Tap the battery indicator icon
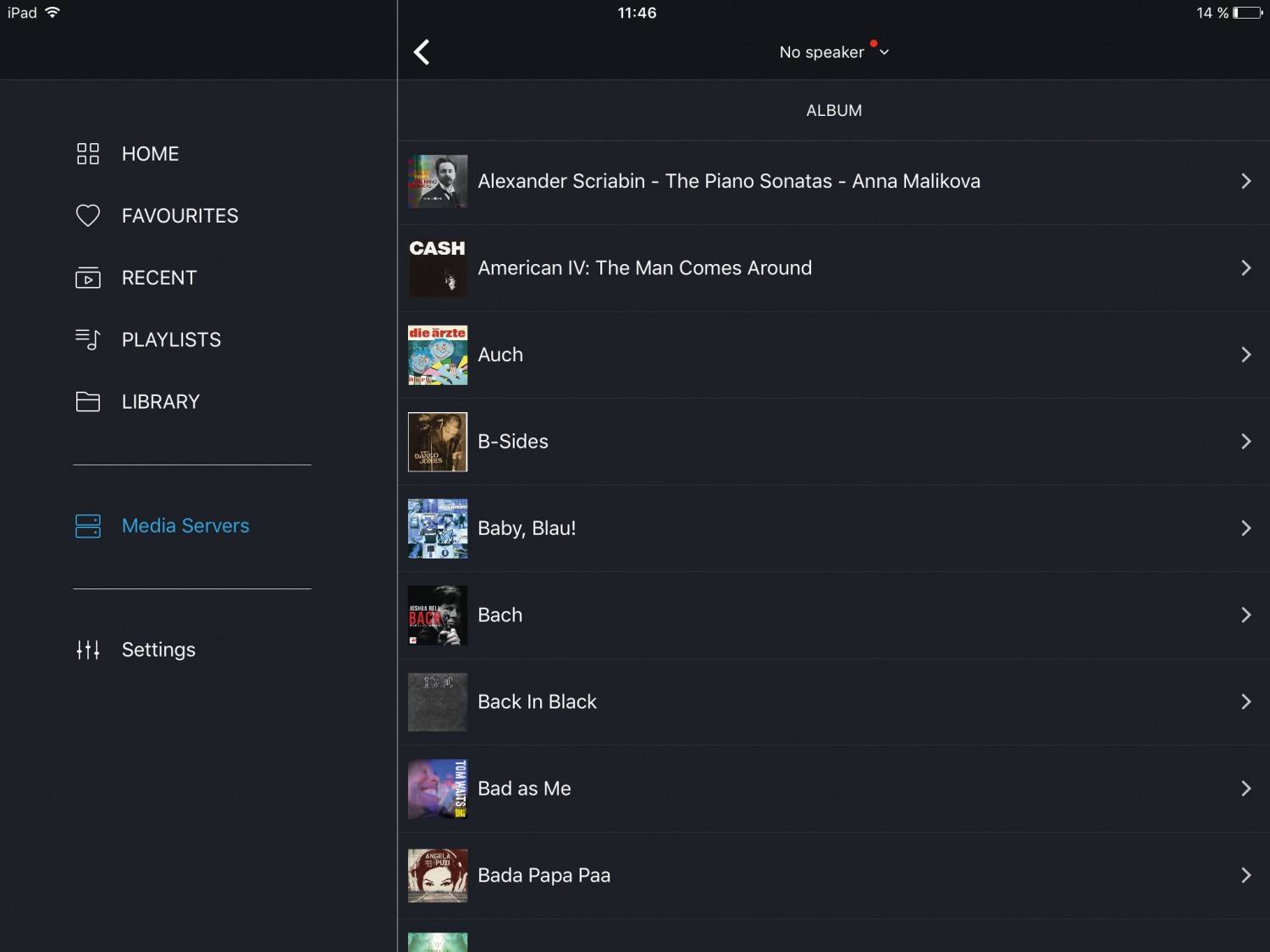 click(x=1248, y=13)
